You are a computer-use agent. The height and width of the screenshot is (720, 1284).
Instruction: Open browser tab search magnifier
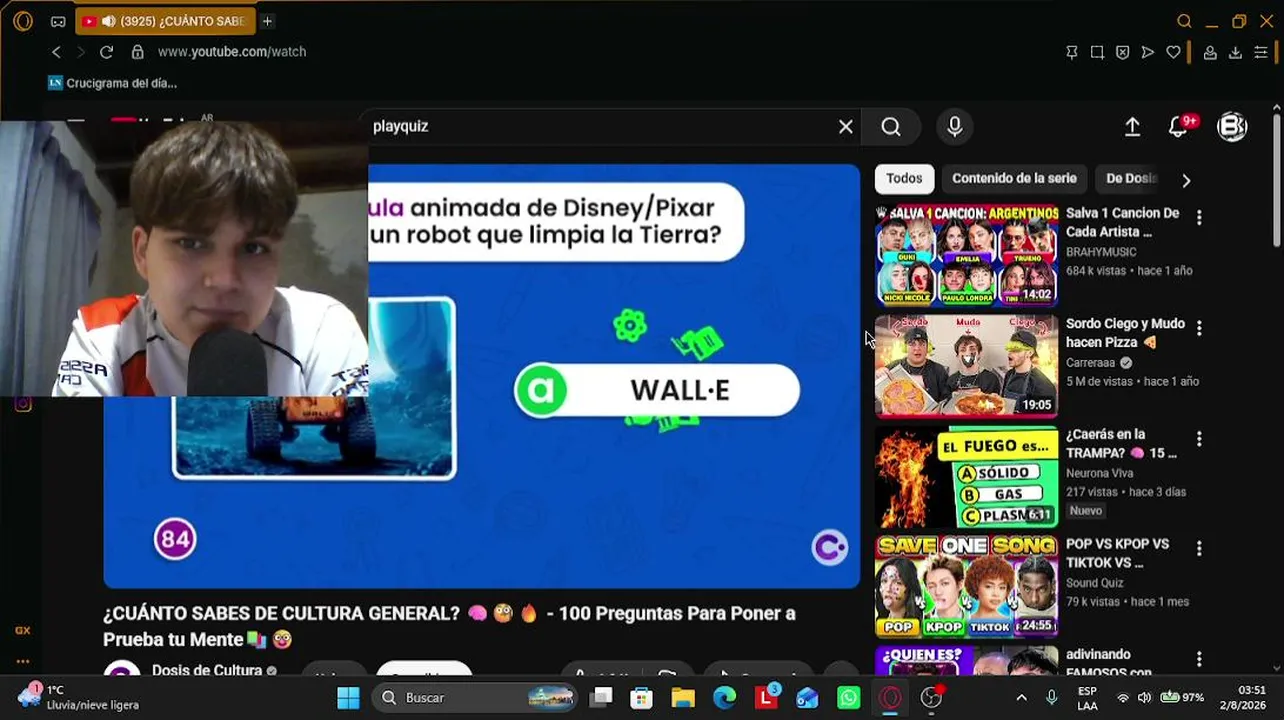pyautogui.click(x=1184, y=21)
